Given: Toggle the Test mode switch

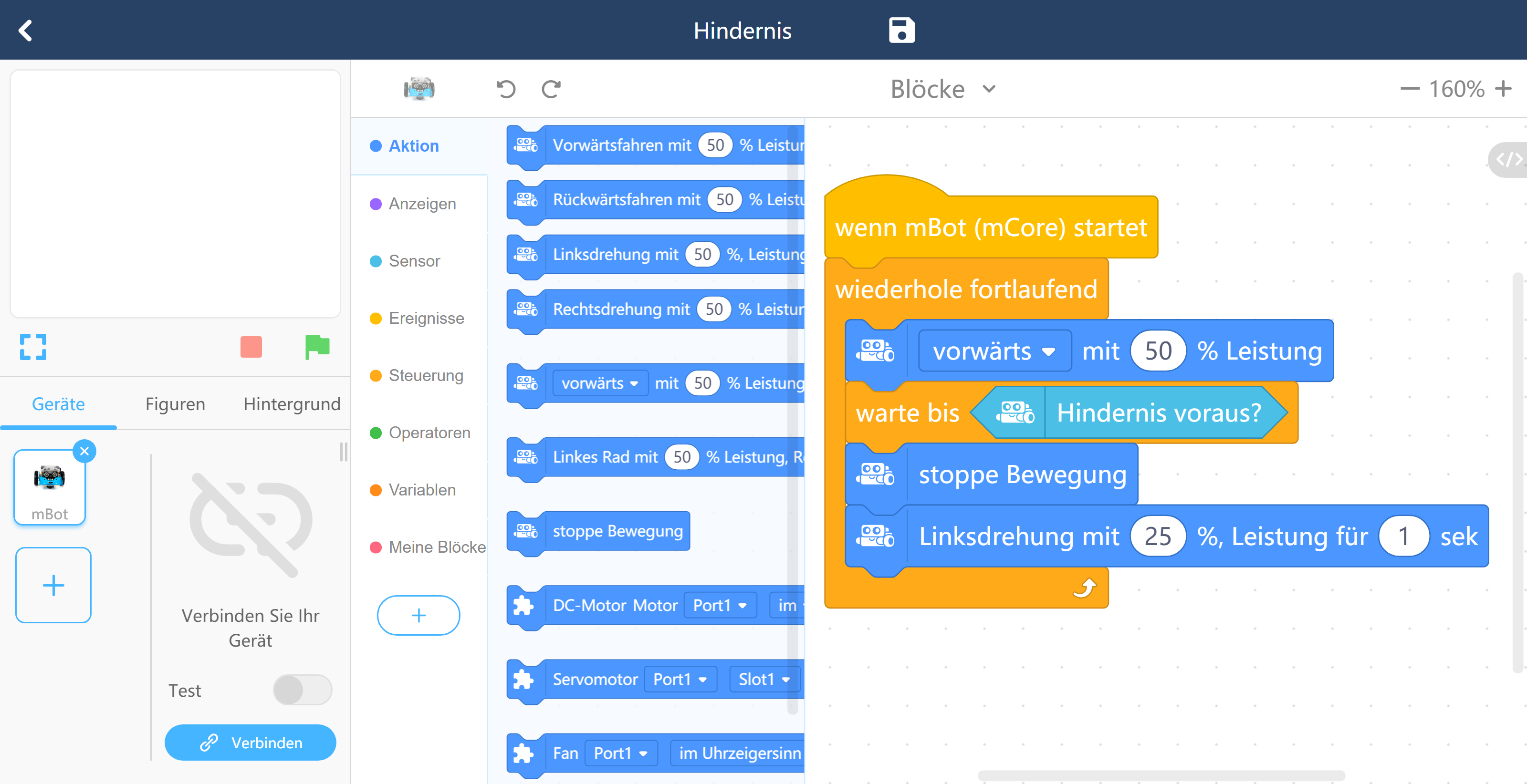Looking at the screenshot, I should coord(303,690).
